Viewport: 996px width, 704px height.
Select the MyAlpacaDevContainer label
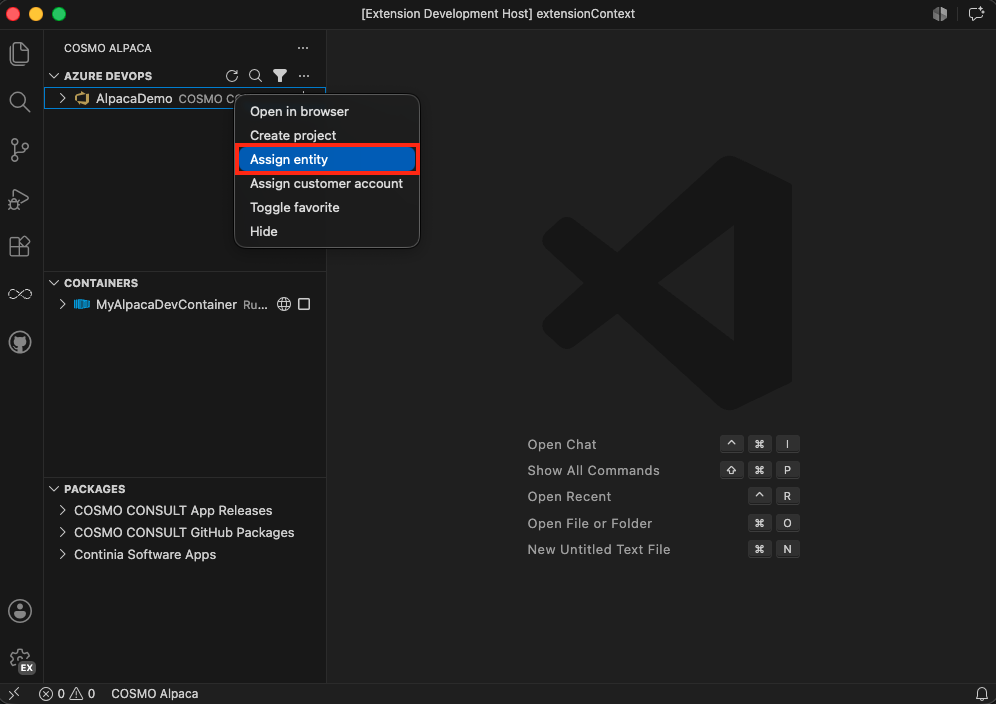166,304
